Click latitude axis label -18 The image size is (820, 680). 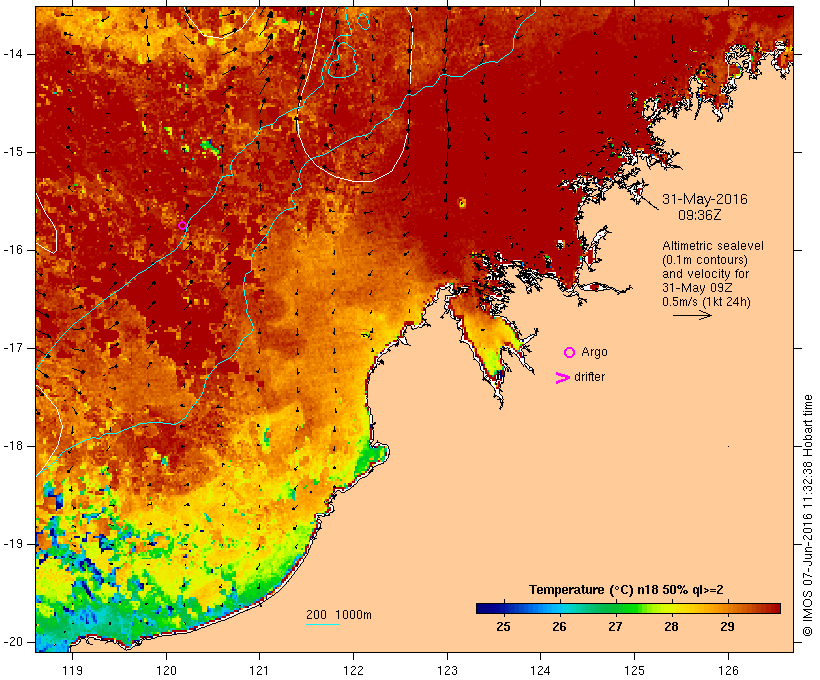click(x=13, y=446)
